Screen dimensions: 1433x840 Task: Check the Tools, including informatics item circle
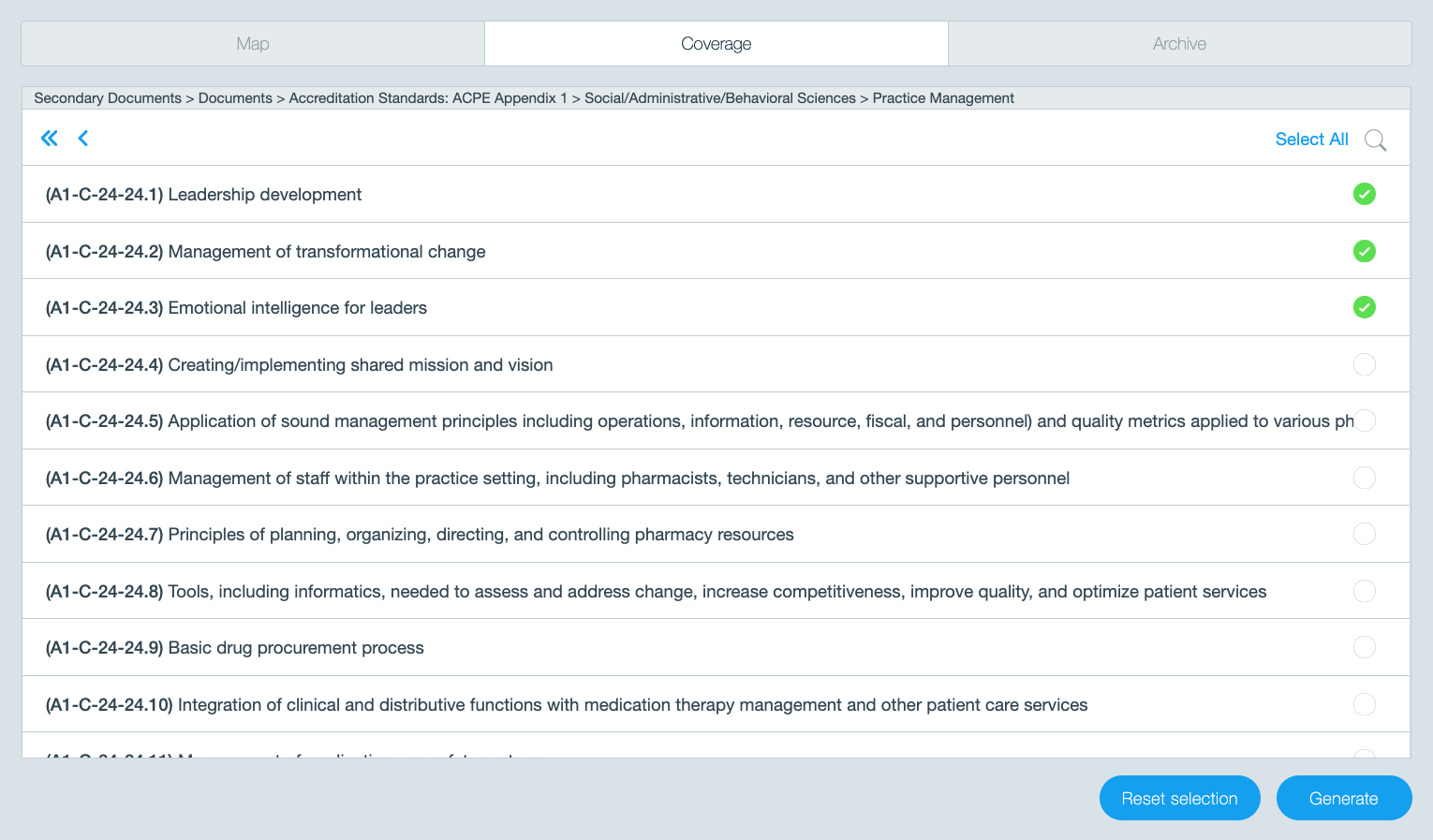(1365, 591)
